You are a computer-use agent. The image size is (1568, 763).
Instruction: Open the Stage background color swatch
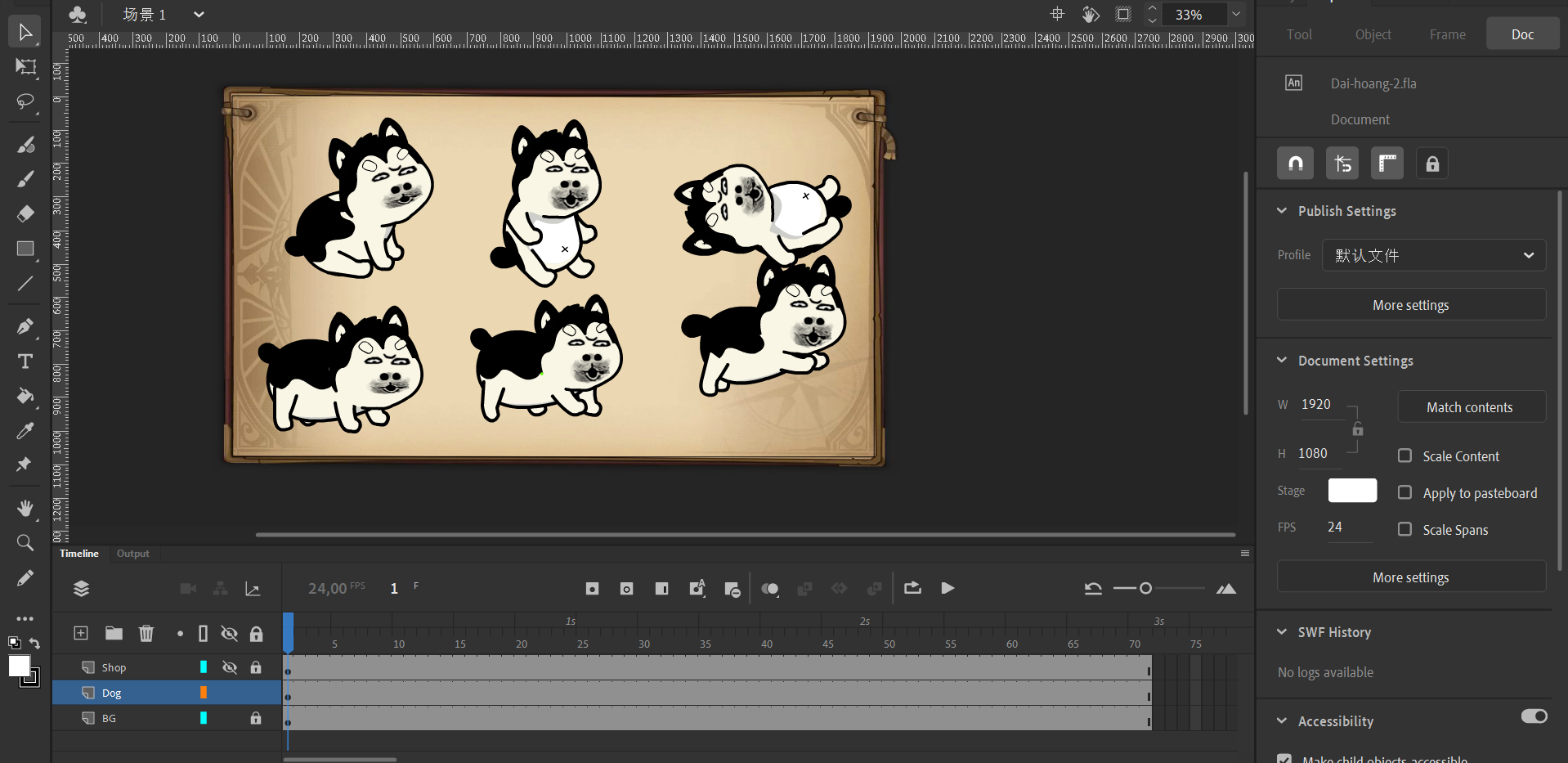click(x=1352, y=491)
